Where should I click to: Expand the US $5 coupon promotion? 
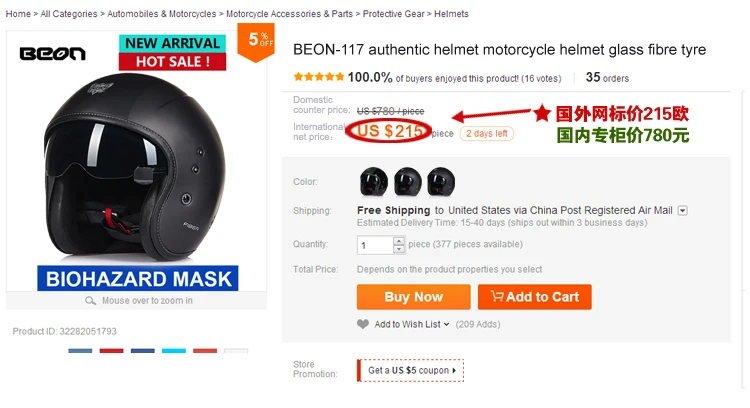coord(411,370)
